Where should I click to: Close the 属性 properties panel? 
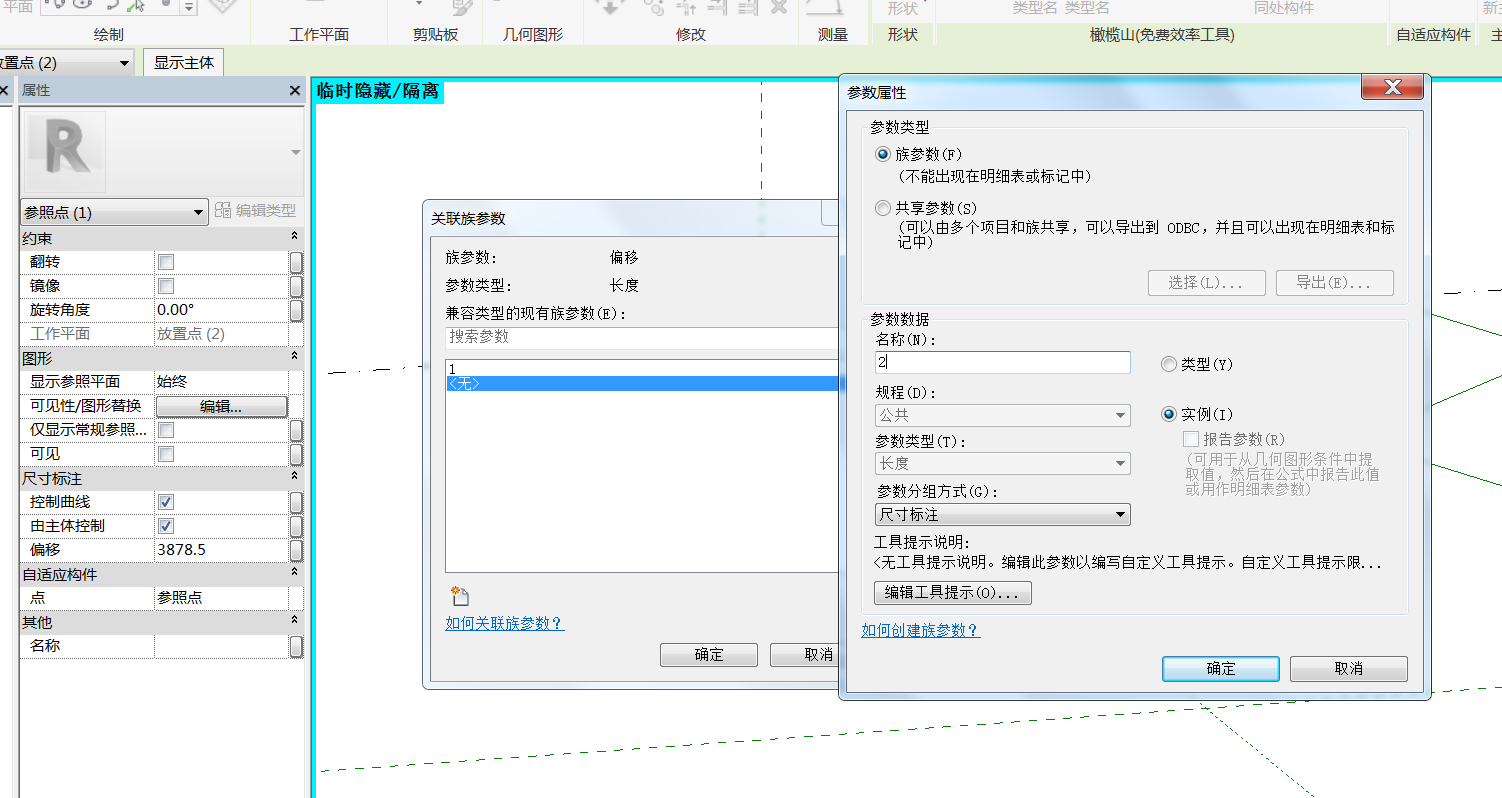click(295, 90)
